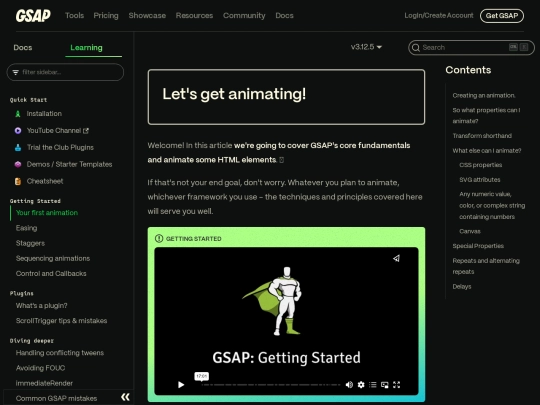Screen dimensions: 540x405
Task: Jump to Transform shorthand section
Action: [482, 136]
